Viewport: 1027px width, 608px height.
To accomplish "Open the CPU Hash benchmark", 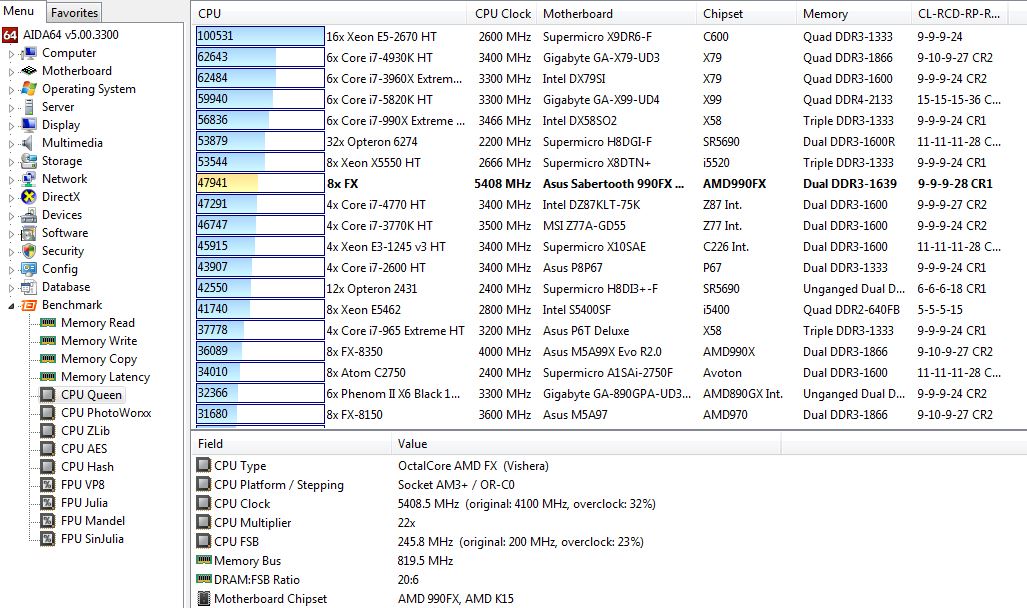I will click(87, 466).
